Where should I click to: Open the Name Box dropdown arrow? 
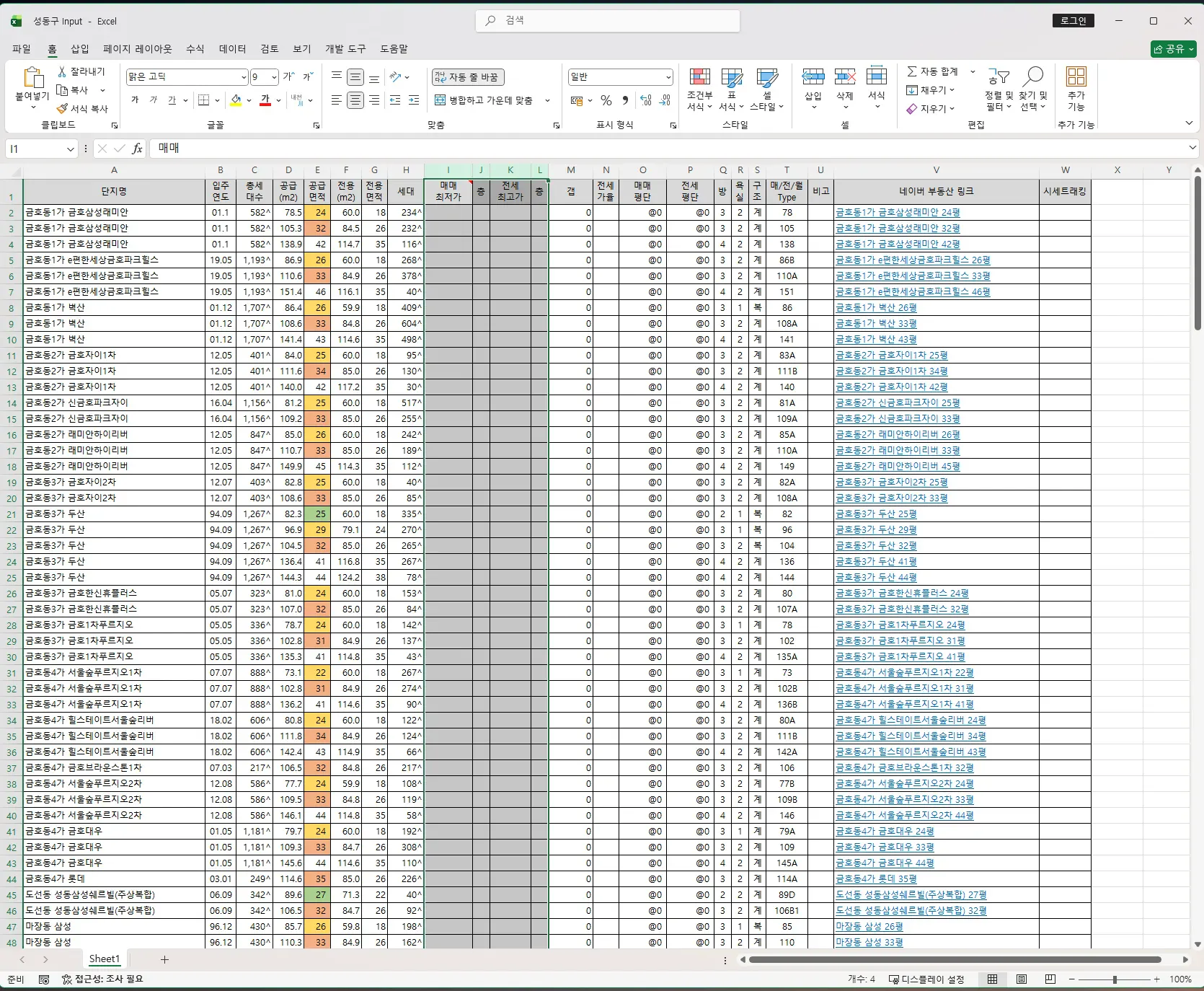tap(71, 149)
